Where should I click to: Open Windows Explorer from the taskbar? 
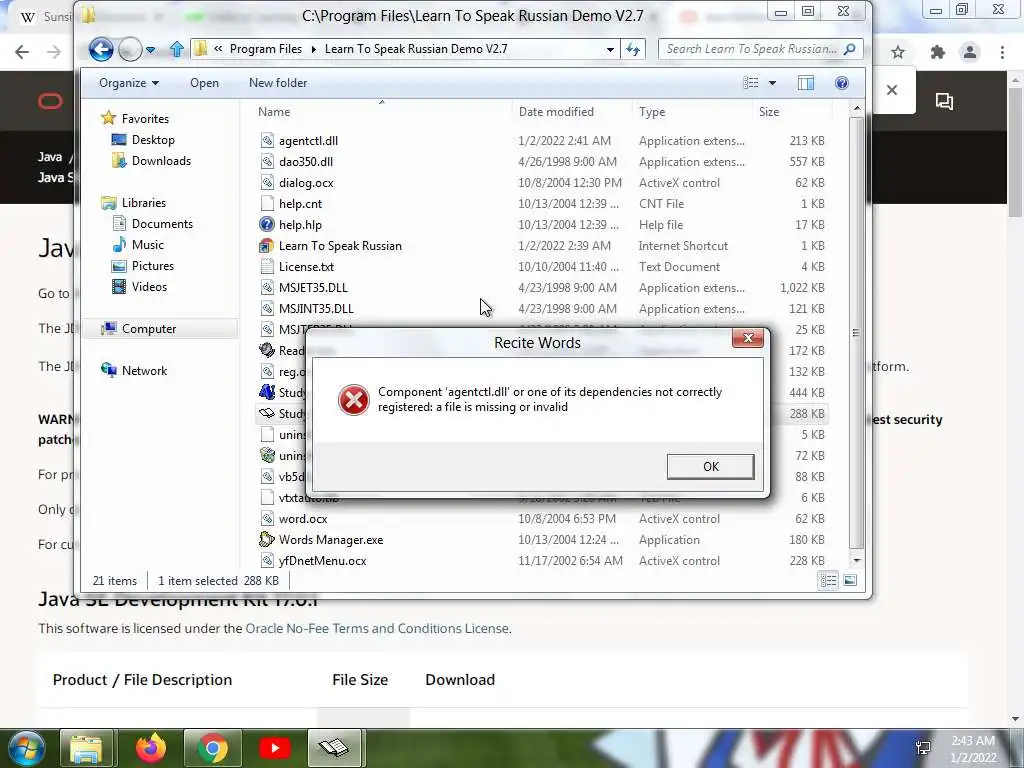87,748
